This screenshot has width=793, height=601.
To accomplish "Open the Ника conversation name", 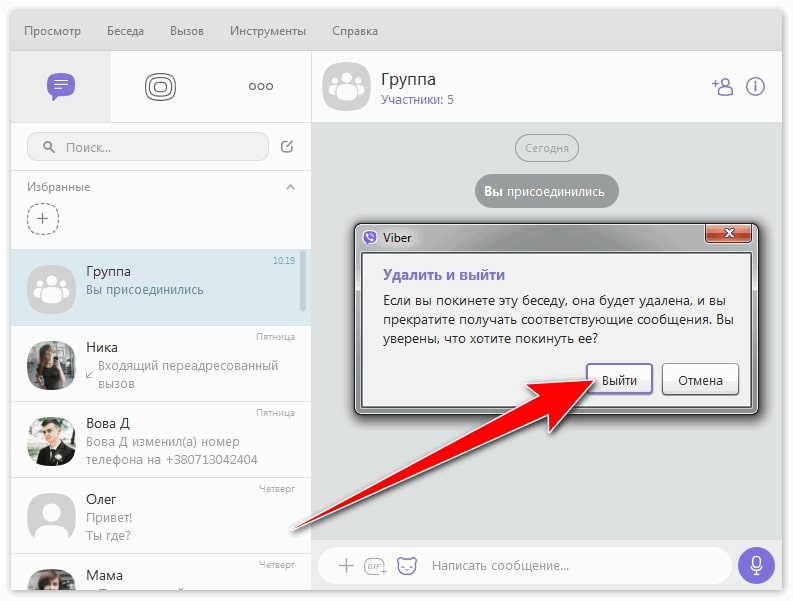I will pos(102,348).
